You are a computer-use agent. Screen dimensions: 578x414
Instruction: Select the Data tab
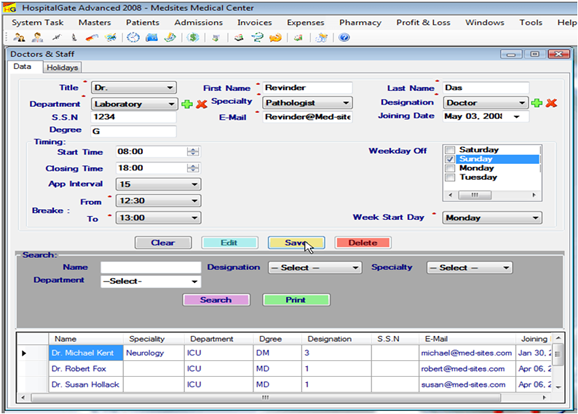22,67
